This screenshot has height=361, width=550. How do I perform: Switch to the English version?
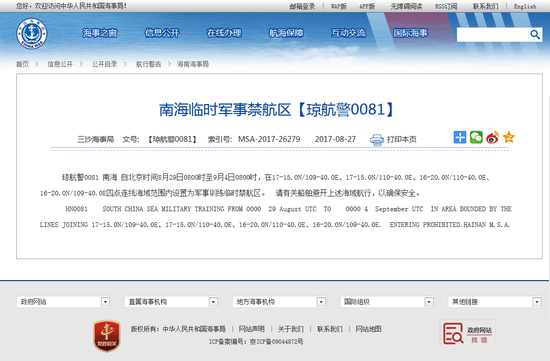[525, 6]
